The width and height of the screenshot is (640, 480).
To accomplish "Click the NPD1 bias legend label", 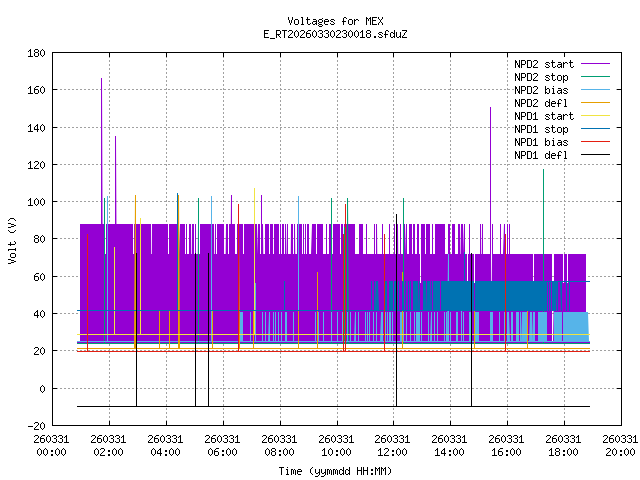I will [540, 141].
